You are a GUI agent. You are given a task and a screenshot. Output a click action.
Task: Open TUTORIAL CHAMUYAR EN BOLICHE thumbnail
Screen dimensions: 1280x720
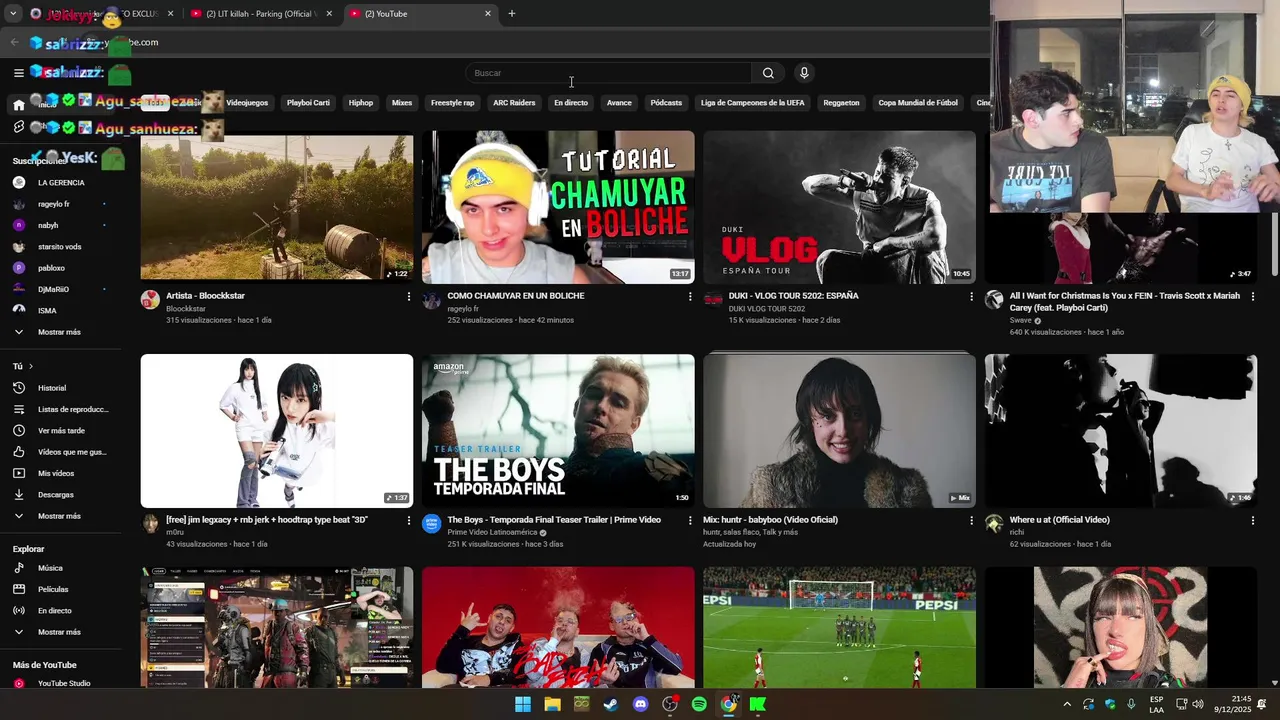tap(558, 208)
